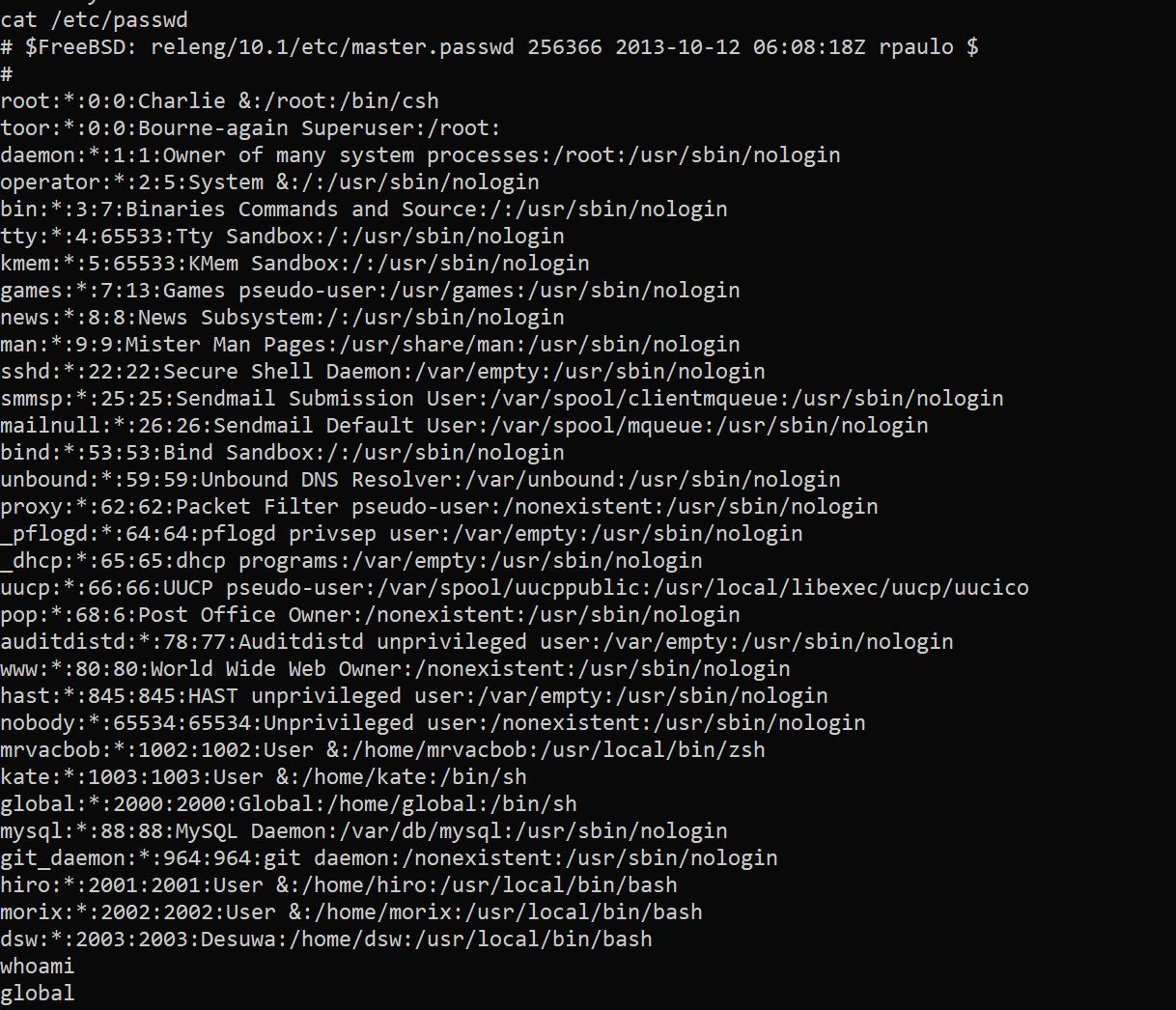Click the www World Wide Web Owner line
The height and width of the screenshot is (1010, 1176).
[x=395, y=668]
